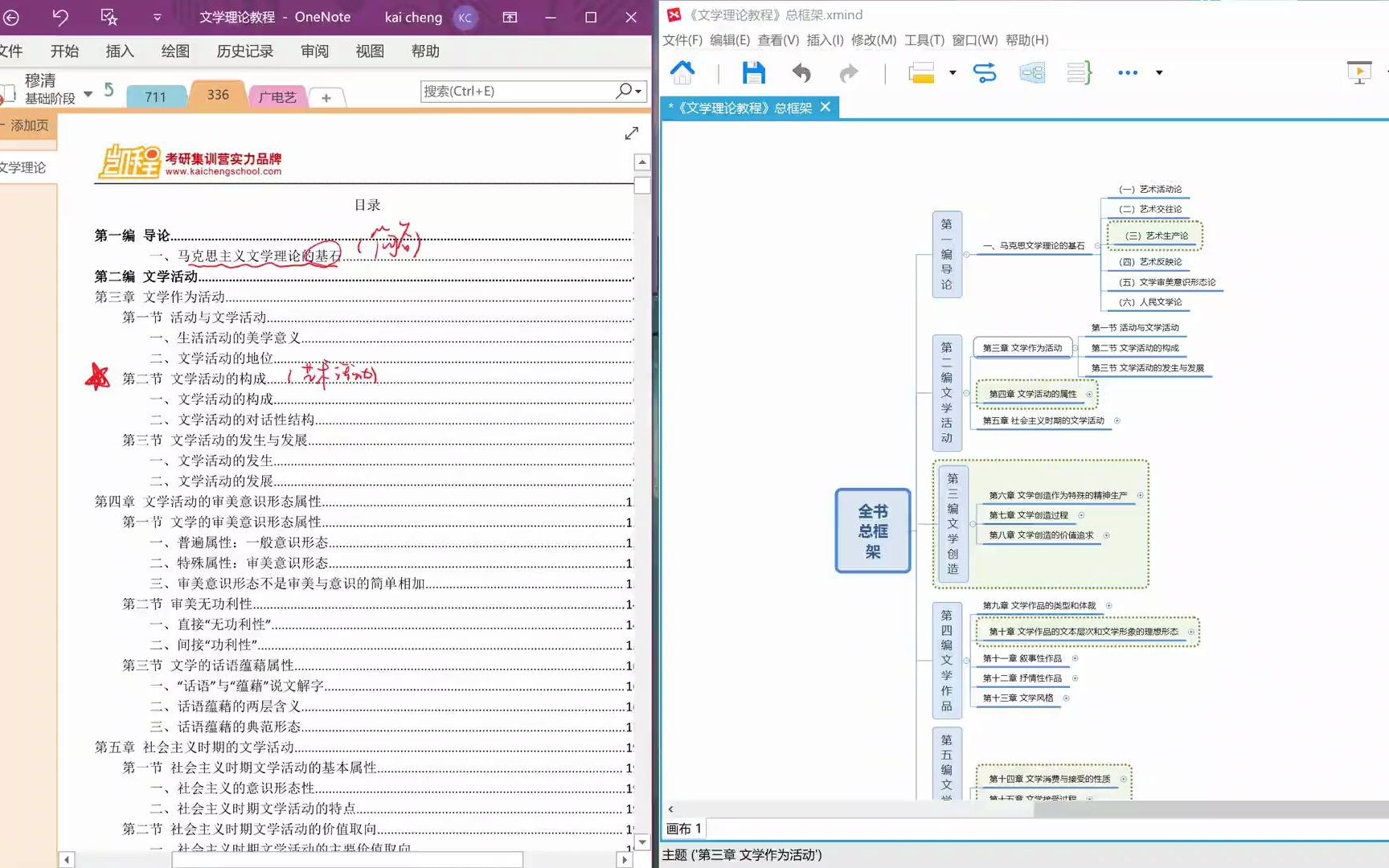The height and width of the screenshot is (868, 1389).
Task: Click the XMind undo arrow icon
Action: coord(801,73)
